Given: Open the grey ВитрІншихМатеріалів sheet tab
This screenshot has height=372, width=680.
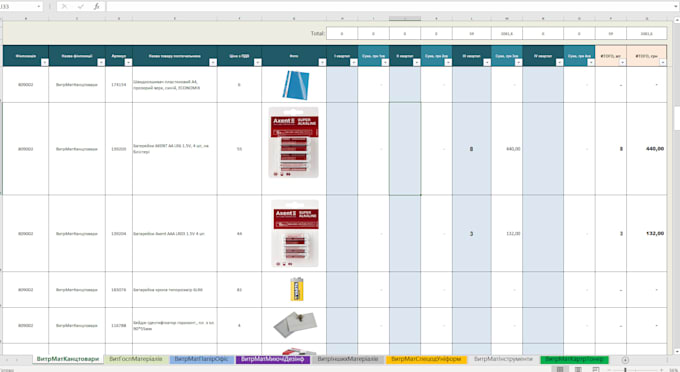Looking at the screenshot, I should 347,359.
